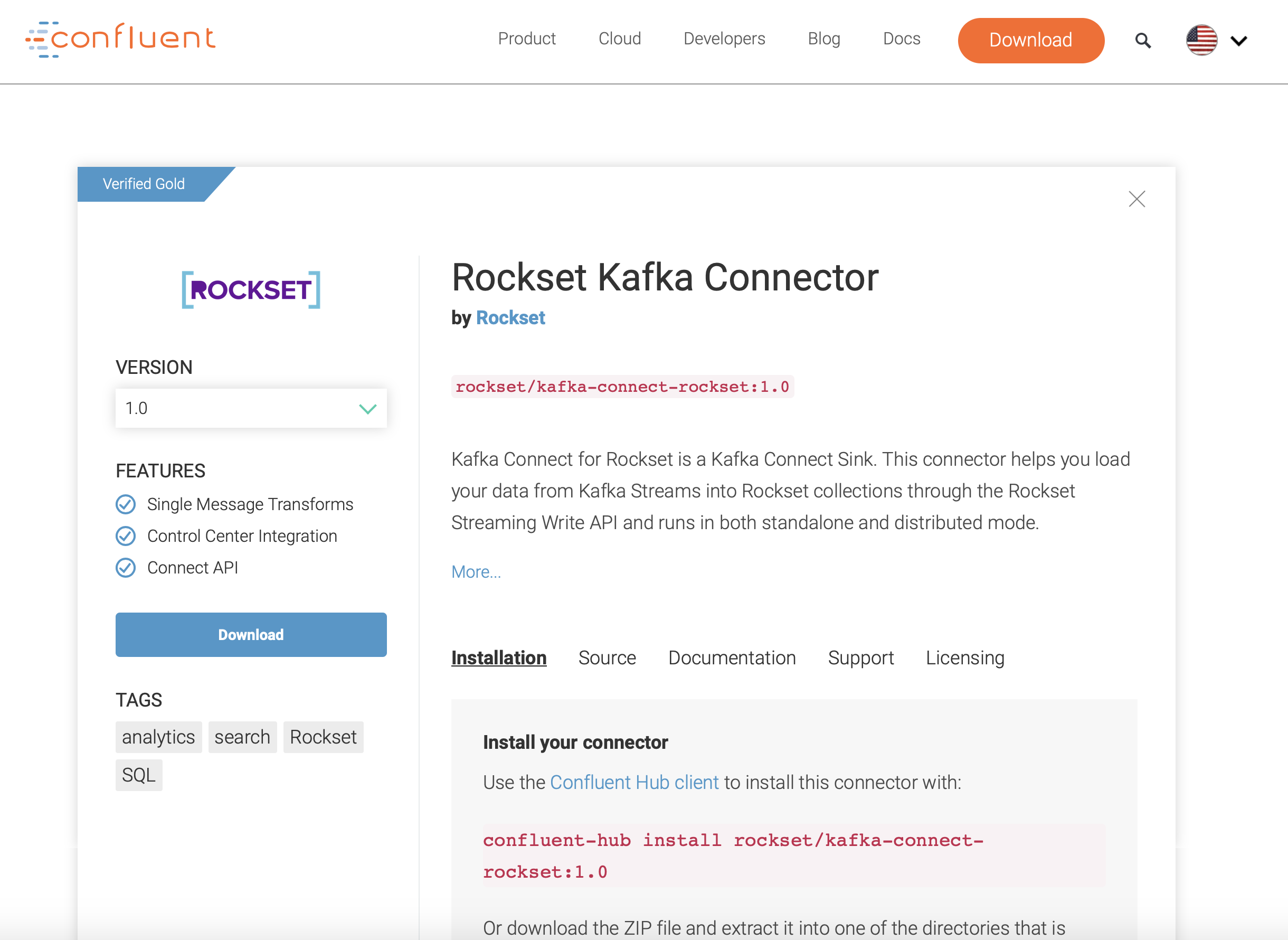Screen dimensions: 1288x940
Task: Click Connect API check icon
Action: (126, 568)
